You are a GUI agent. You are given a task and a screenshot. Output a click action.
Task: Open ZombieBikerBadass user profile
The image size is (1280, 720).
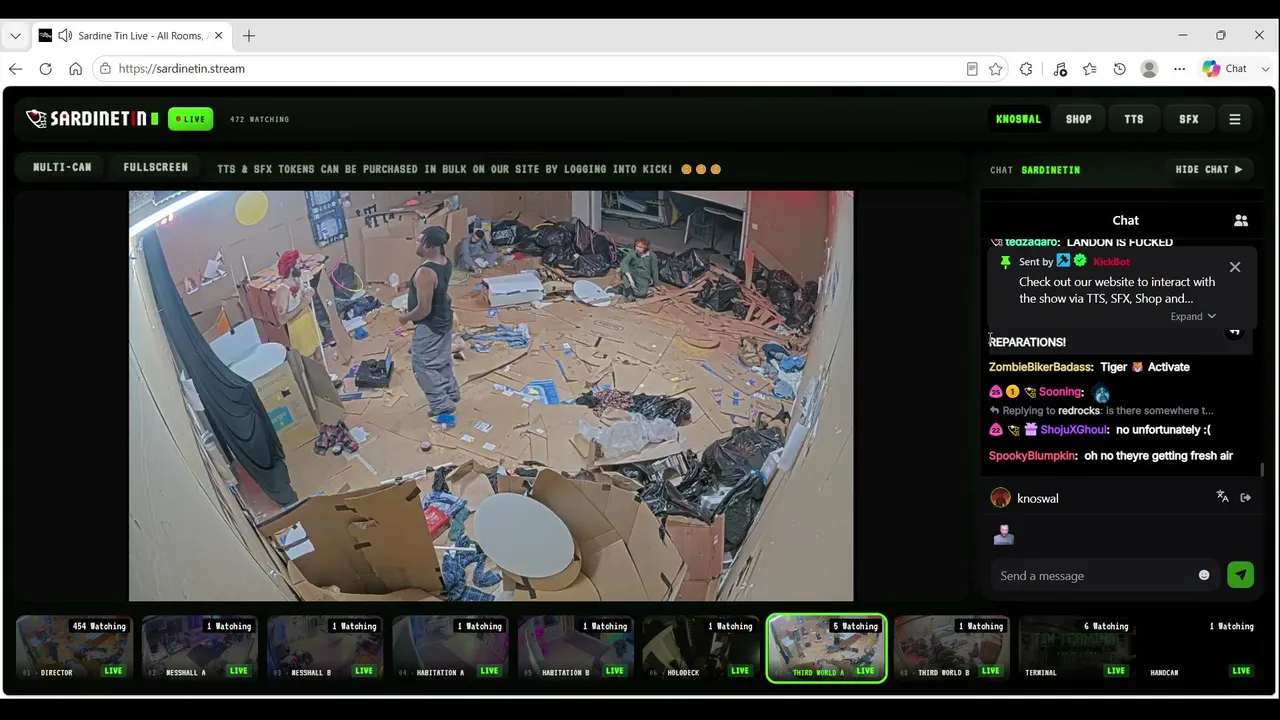pos(1040,367)
